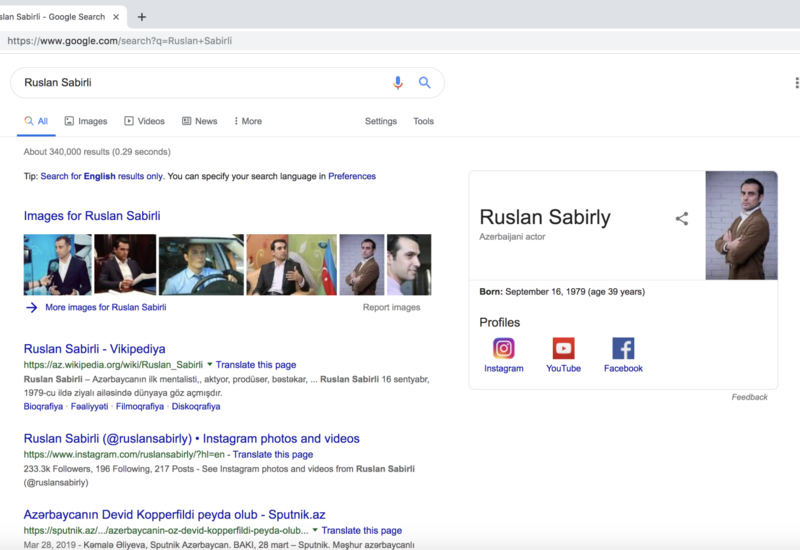Switch to the Videos tab

(x=144, y=121)
